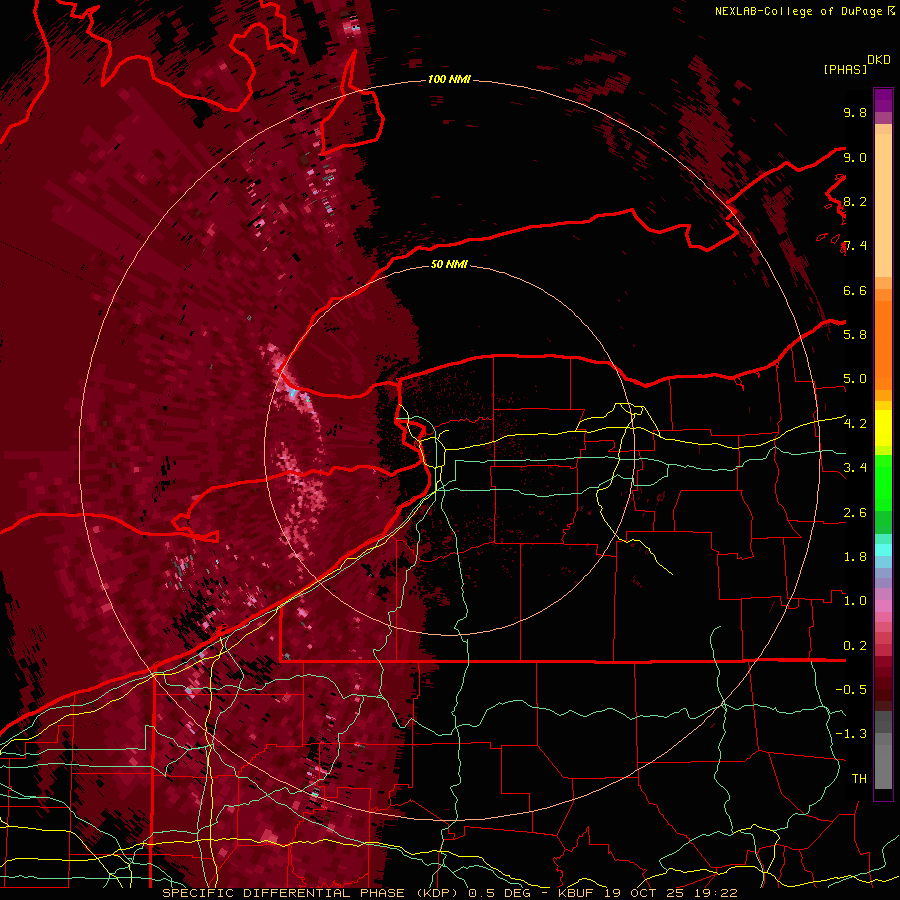Pick the pink color bar segment
The height and width of the screenshot is (900, 900).
click(883, 606)
